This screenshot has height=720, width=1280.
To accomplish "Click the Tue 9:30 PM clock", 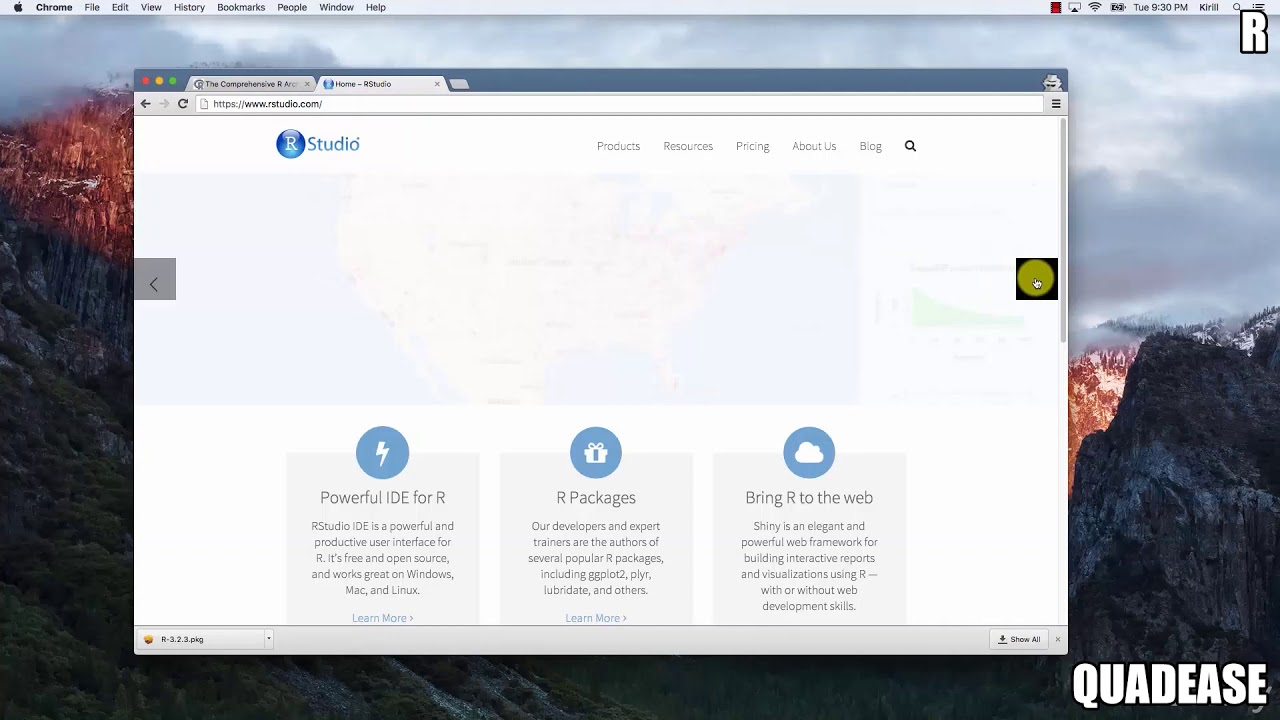I will (1160, 7).
